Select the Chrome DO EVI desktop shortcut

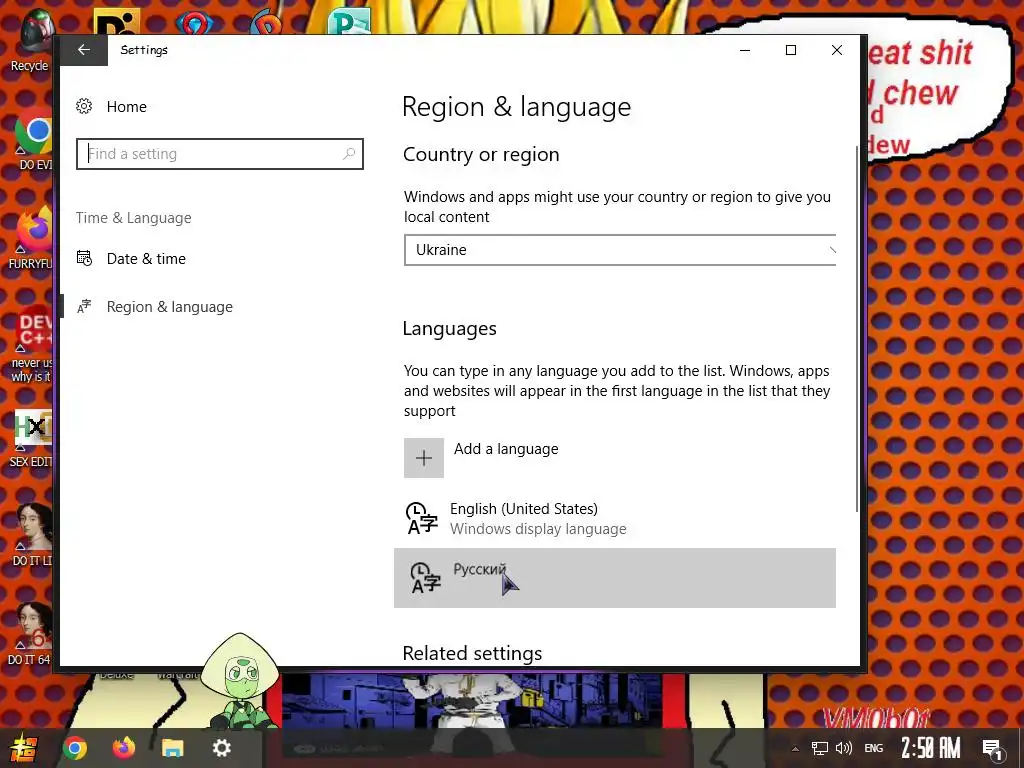pos(33,140)
